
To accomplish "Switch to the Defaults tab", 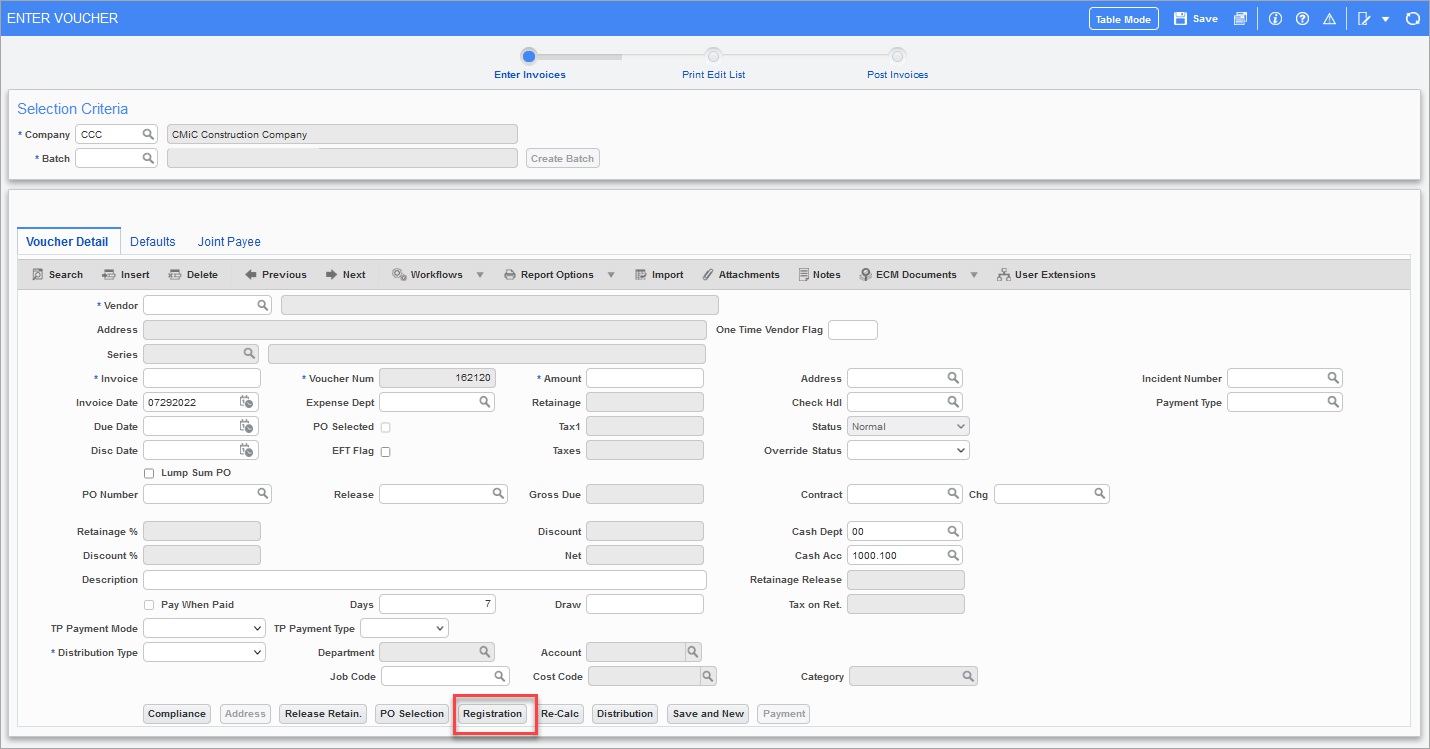I will (152, 241).
